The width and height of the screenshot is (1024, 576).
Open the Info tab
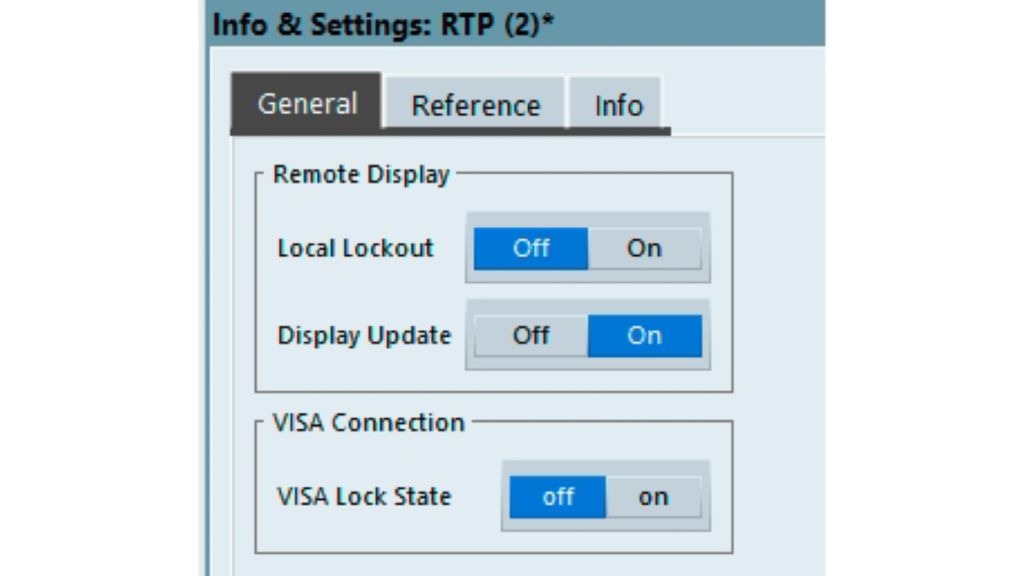617,104
